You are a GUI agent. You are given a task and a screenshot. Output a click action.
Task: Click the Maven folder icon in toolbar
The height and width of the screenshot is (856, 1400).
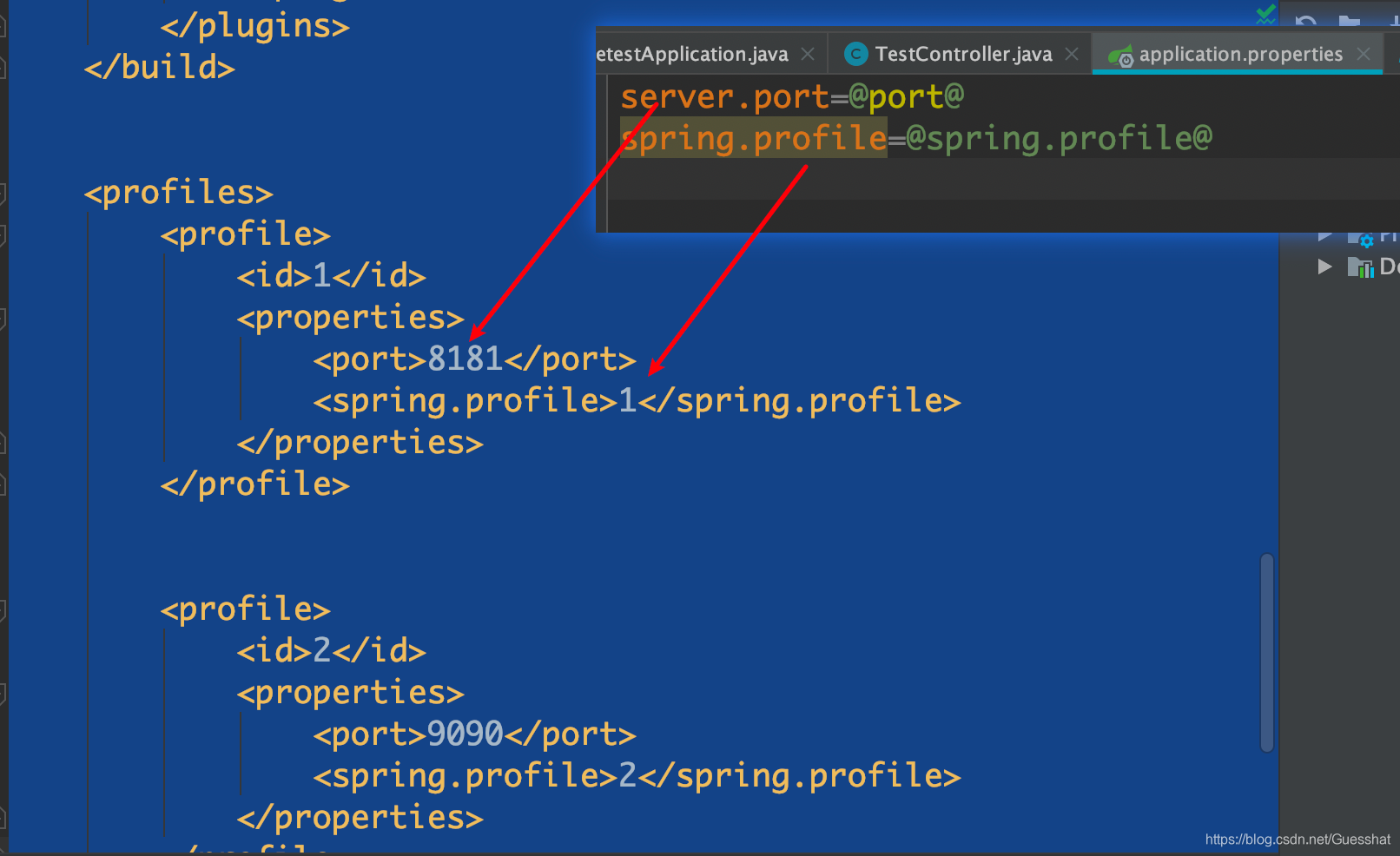tap(1349, 21)
